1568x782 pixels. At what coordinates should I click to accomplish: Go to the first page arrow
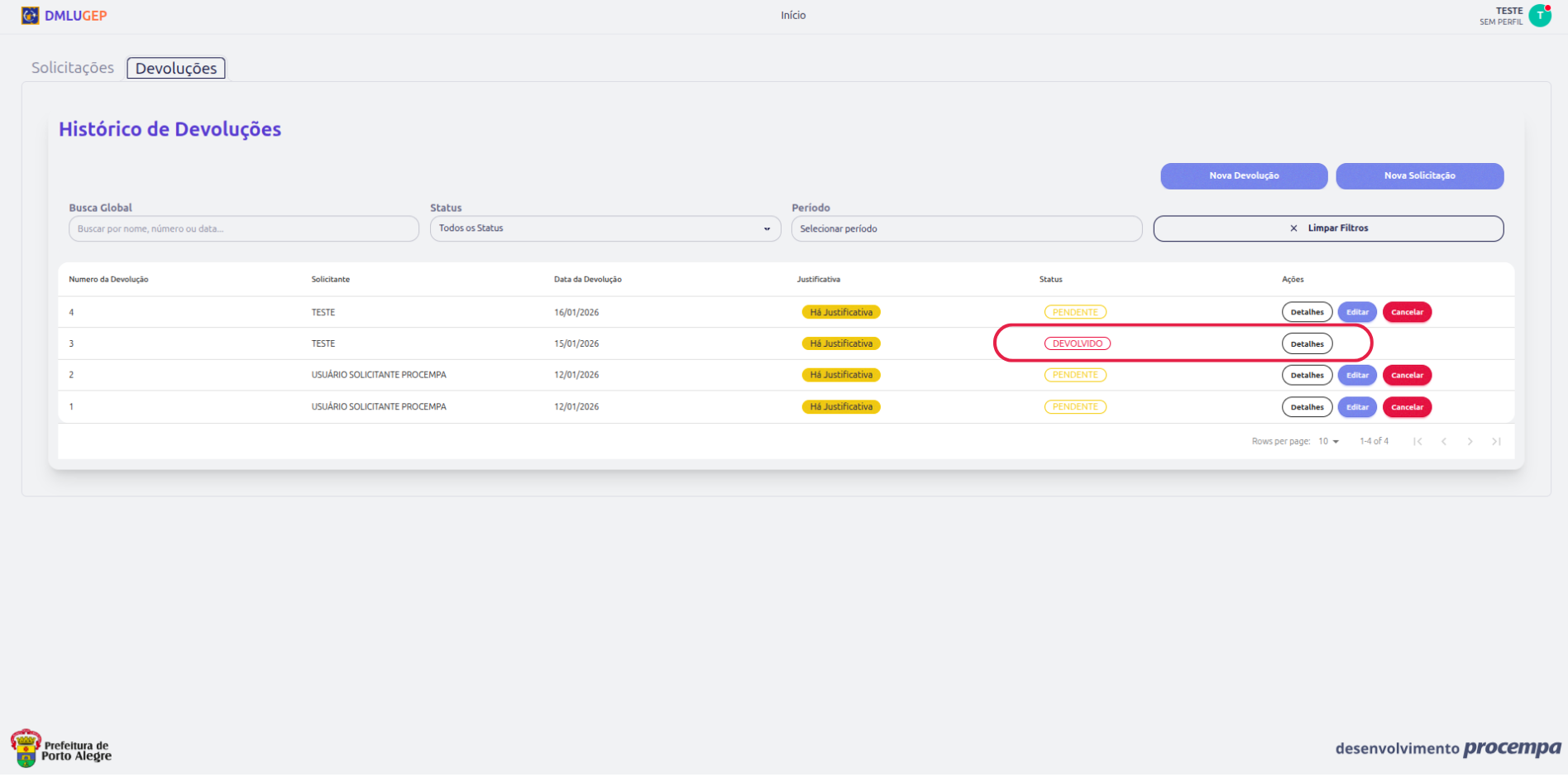pyautogui.click(x=1417, y=442)
